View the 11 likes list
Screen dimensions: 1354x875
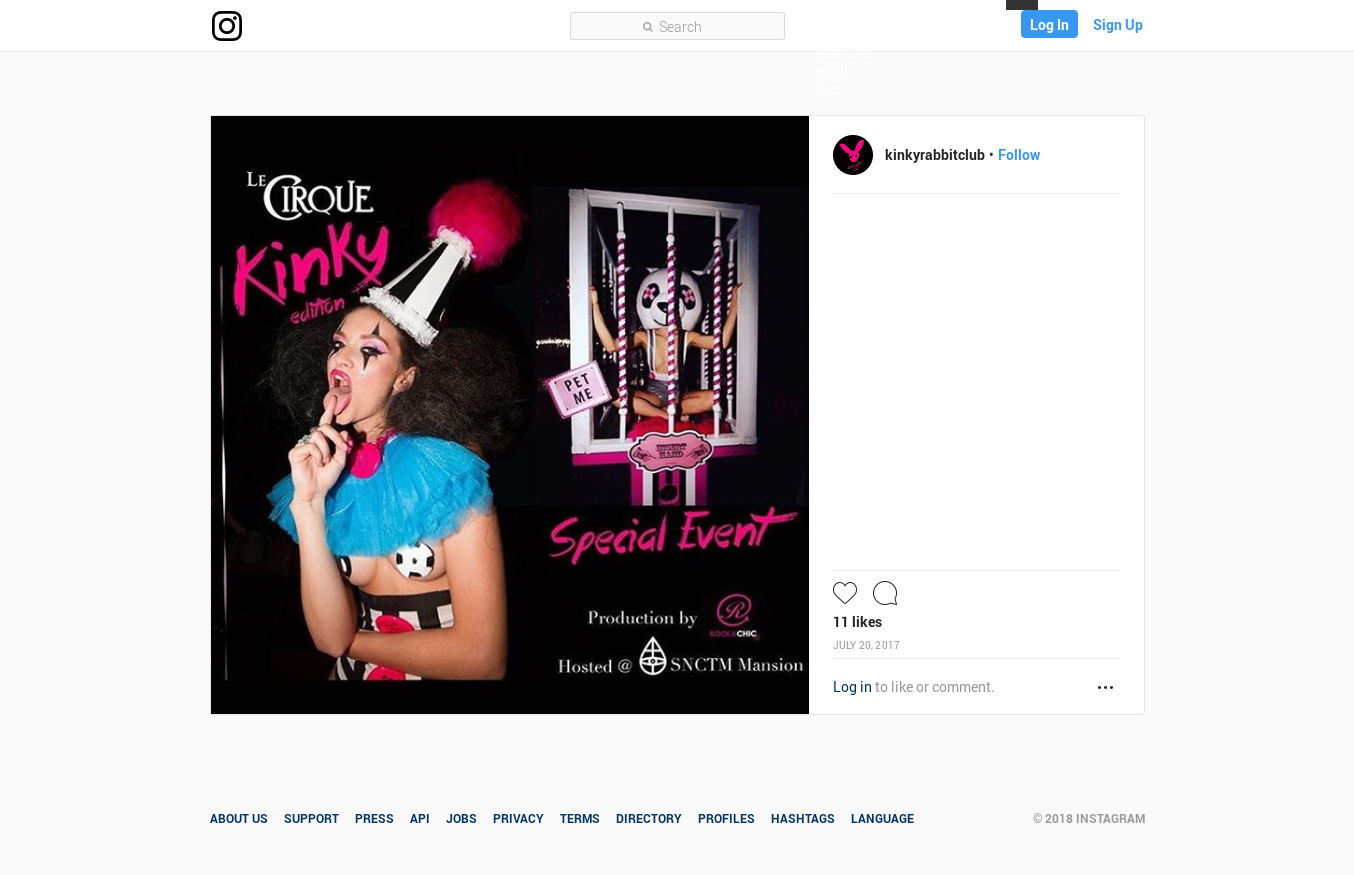point(857,622)
